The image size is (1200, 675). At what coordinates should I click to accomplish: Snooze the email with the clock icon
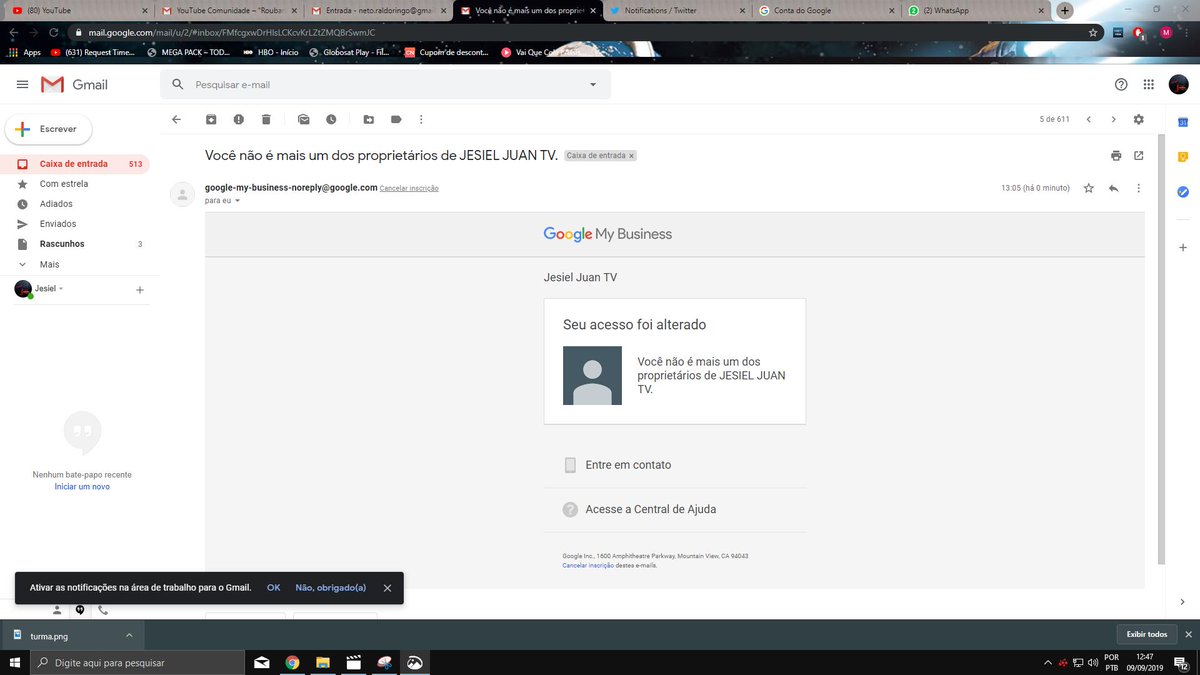(x=331, y=119)
